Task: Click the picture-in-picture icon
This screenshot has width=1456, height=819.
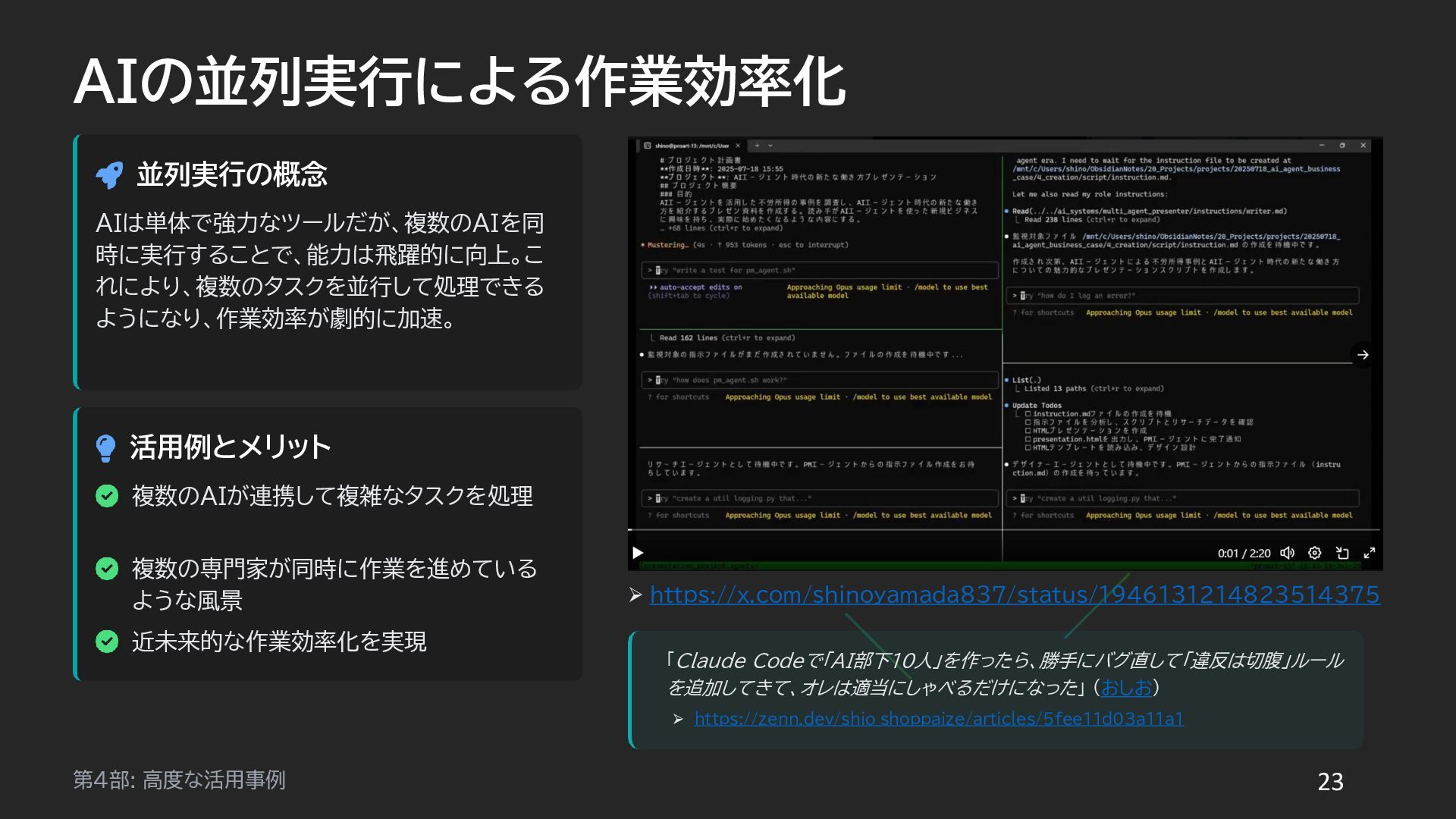Action: tap(1342, 553)
